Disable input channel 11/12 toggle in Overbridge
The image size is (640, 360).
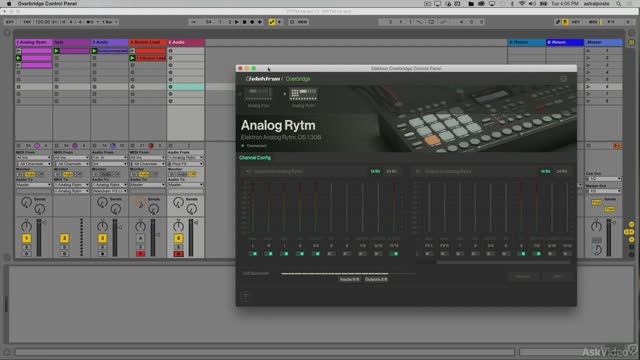pos(394,254)
